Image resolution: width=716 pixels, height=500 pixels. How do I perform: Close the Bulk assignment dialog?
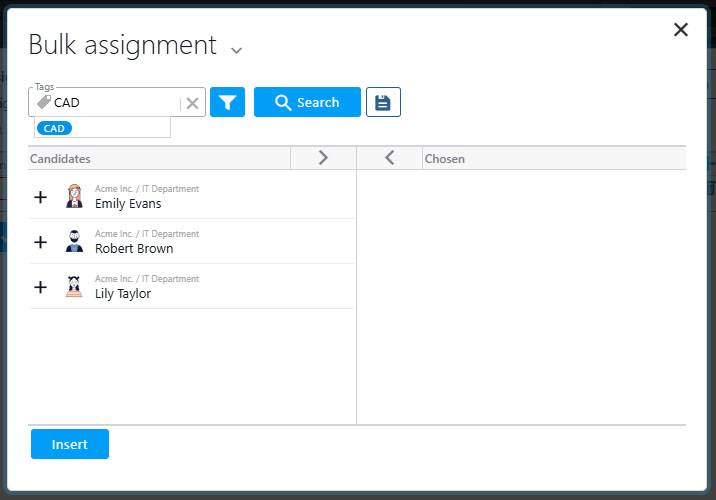tap(681, 30)
